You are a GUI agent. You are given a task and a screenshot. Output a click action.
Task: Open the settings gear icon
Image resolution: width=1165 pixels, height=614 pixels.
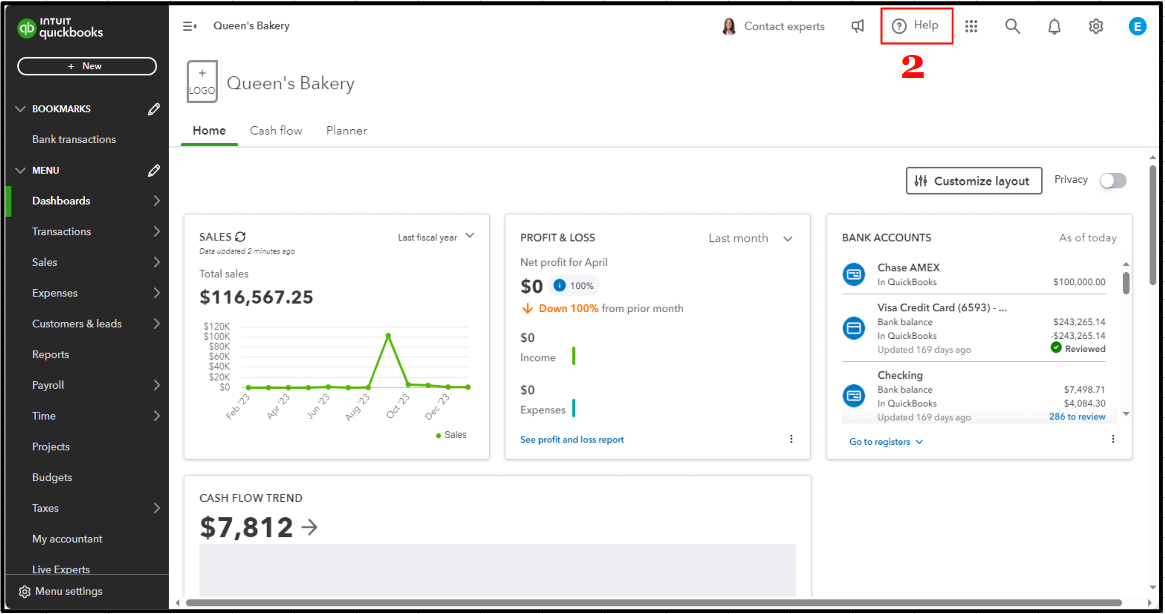1096,26
